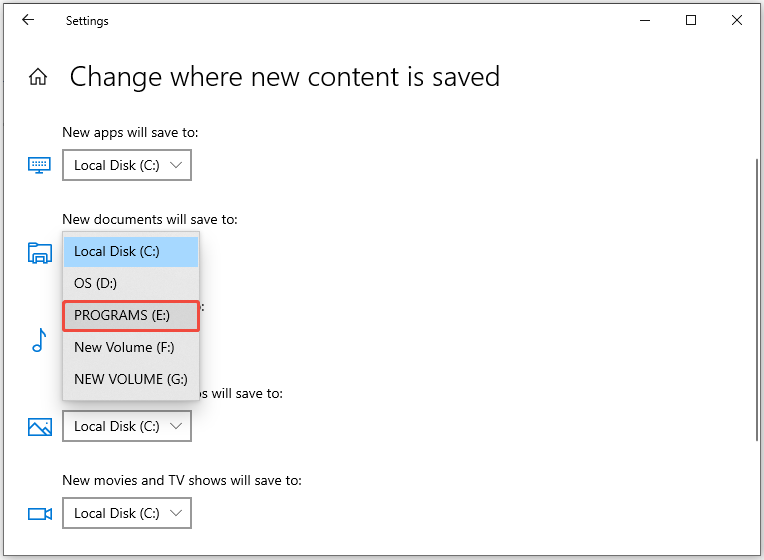This screenshot has width=764, height=560.
Task: Click the documents folder icon
Action: 39,253
